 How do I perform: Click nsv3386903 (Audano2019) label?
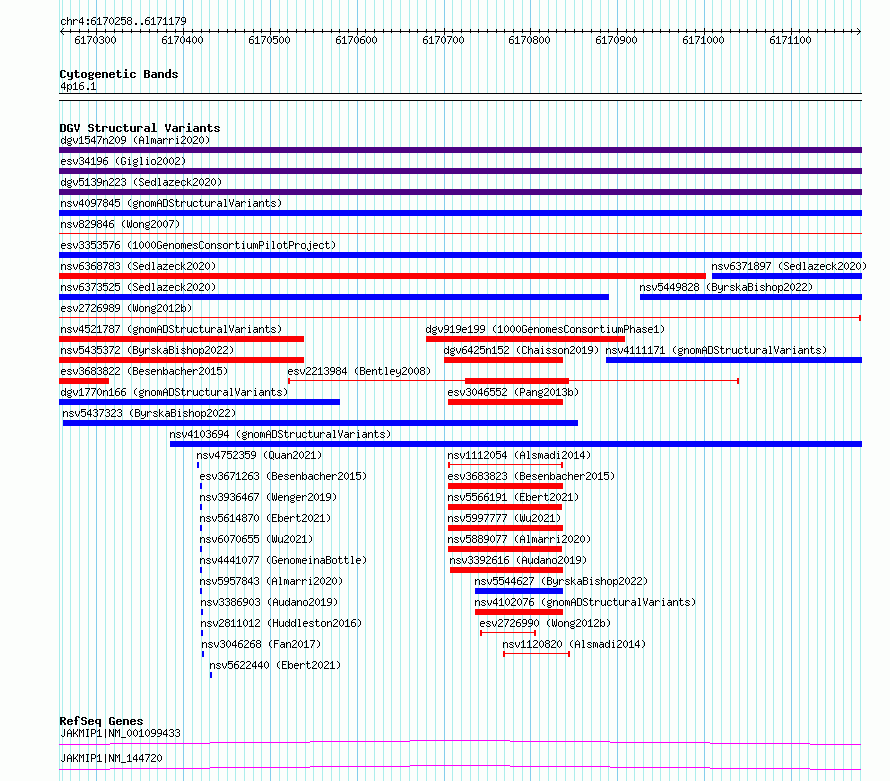click(269, 602)
